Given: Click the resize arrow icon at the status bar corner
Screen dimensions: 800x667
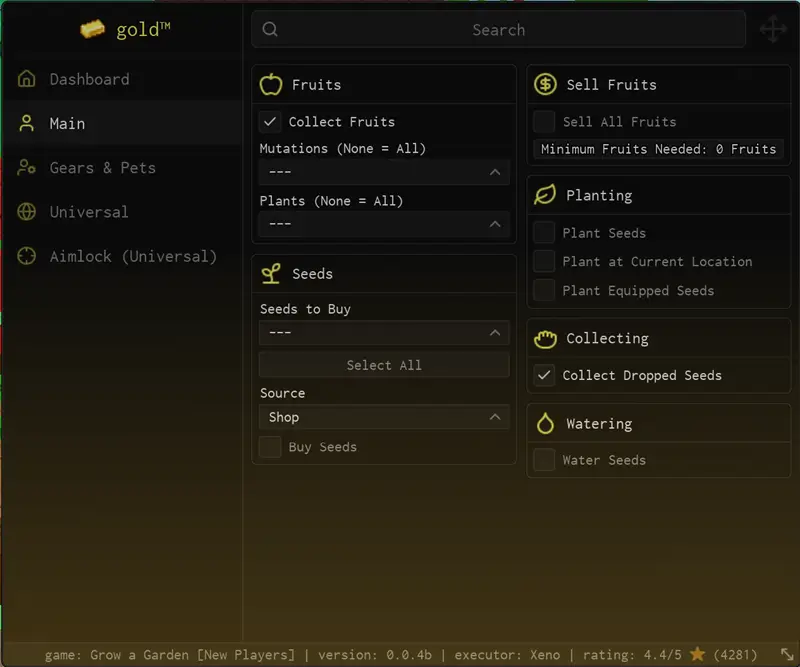Looking at the screenshot, I should point(787,654).
